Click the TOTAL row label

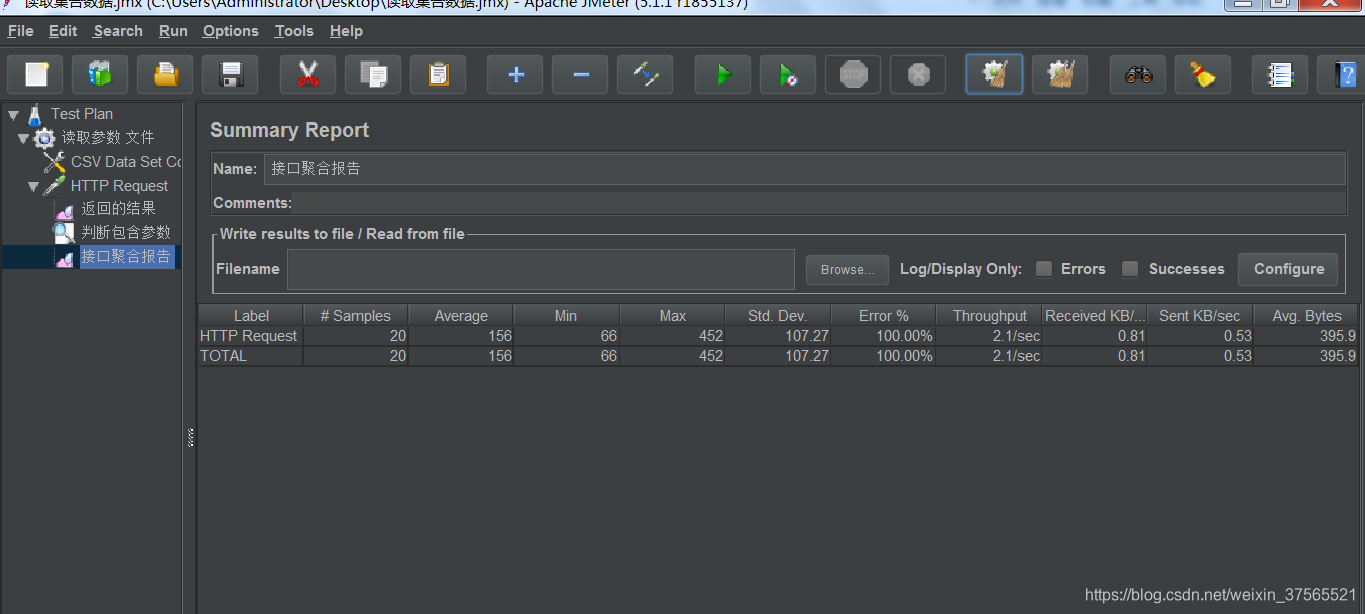223,356
